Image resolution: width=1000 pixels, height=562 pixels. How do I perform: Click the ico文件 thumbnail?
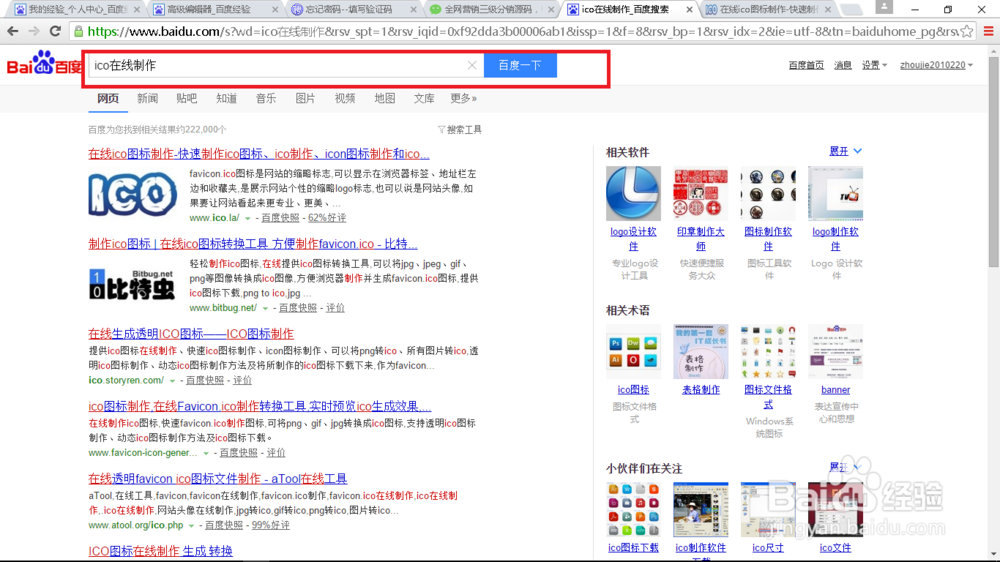pos(835,510)
